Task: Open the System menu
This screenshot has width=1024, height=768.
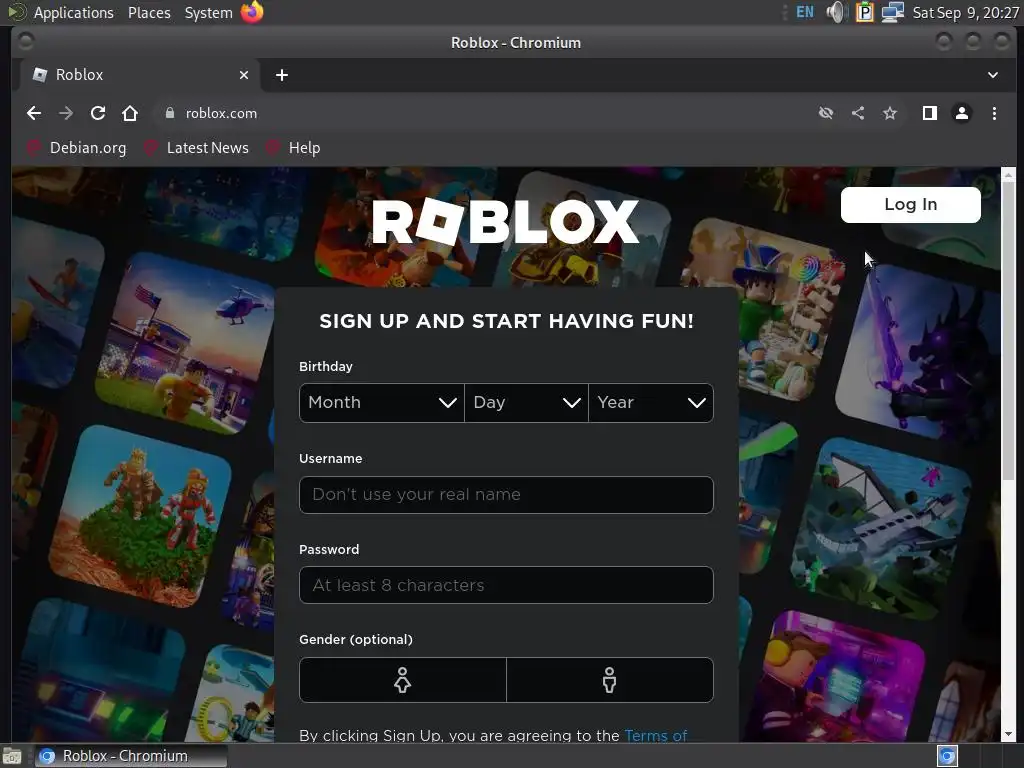Action: tap(208, 12)
